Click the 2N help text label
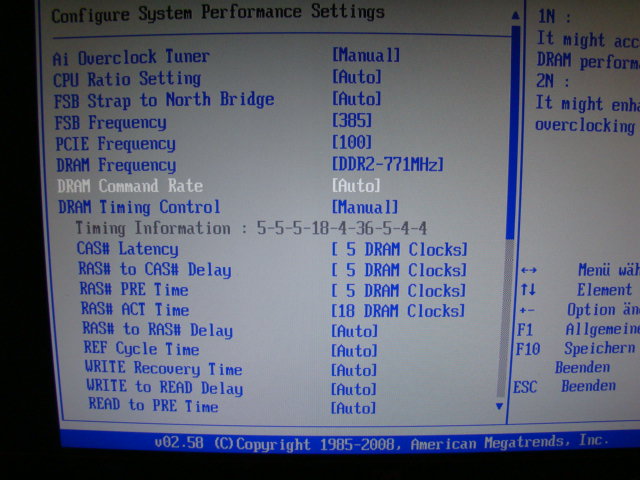 [x=552, y=81]
